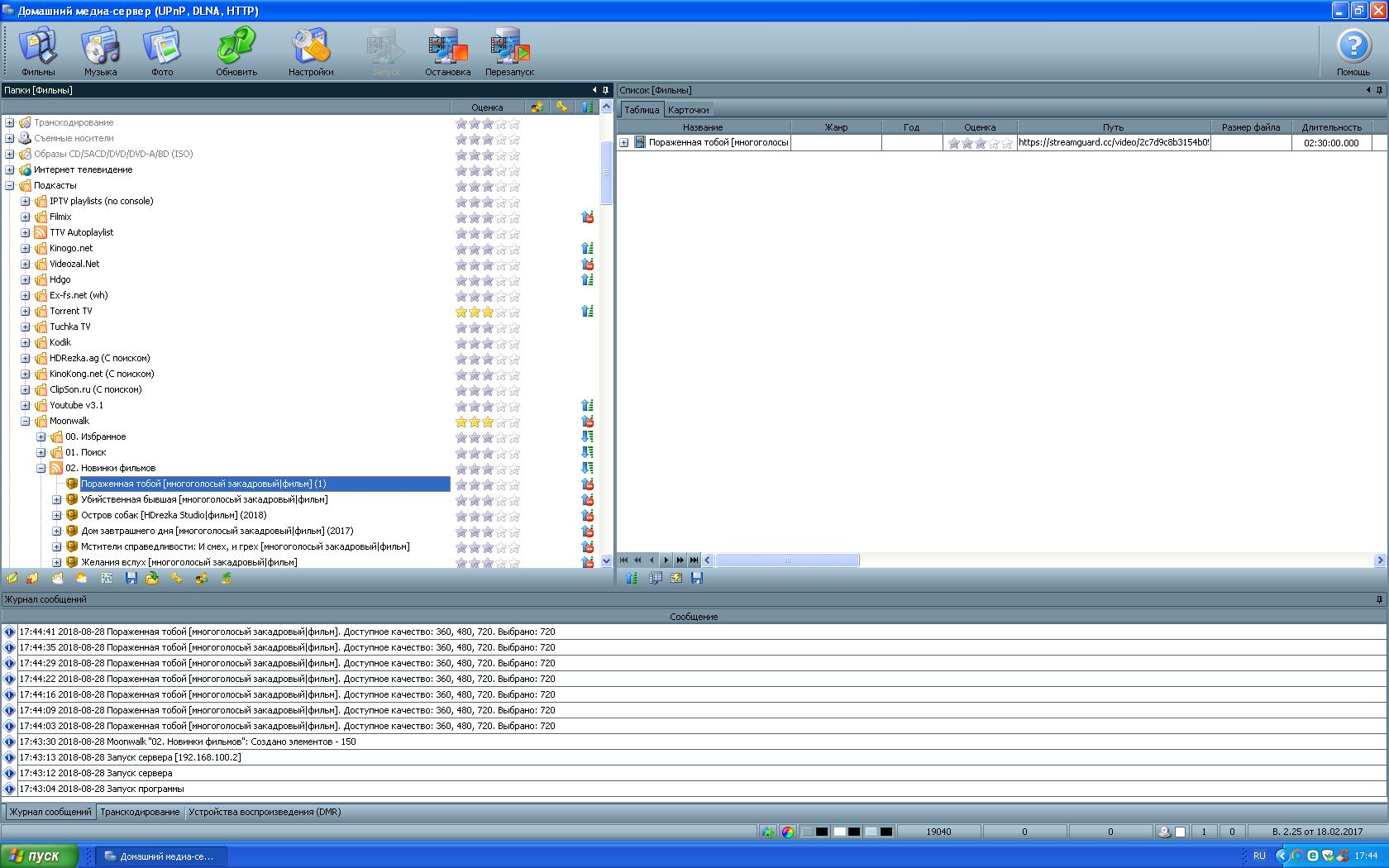The image size is (1389, 868).
Task: Open Настройки settings from the toolbar
Action: tap(311, 51)
